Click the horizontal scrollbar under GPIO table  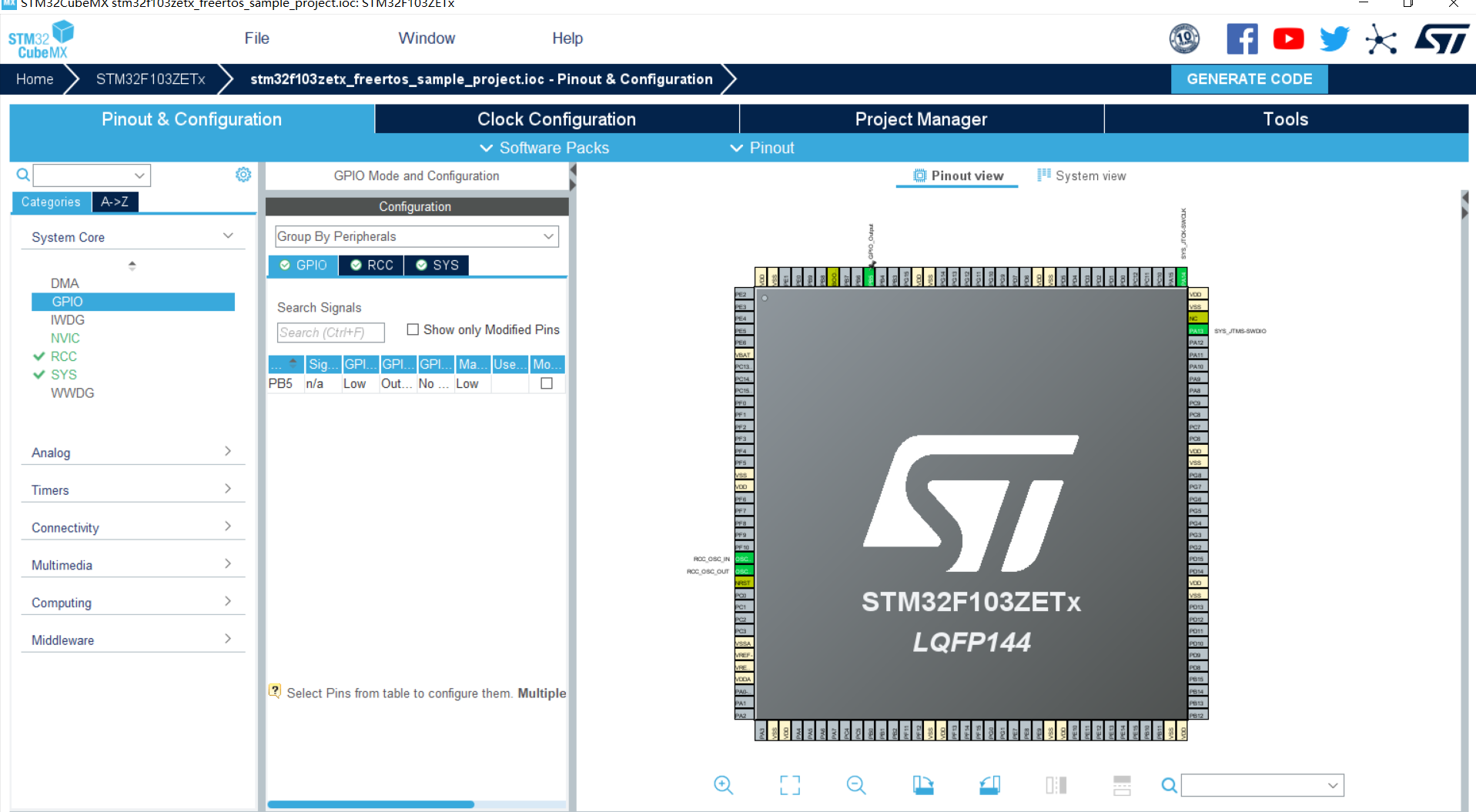(x=371, y=804)
